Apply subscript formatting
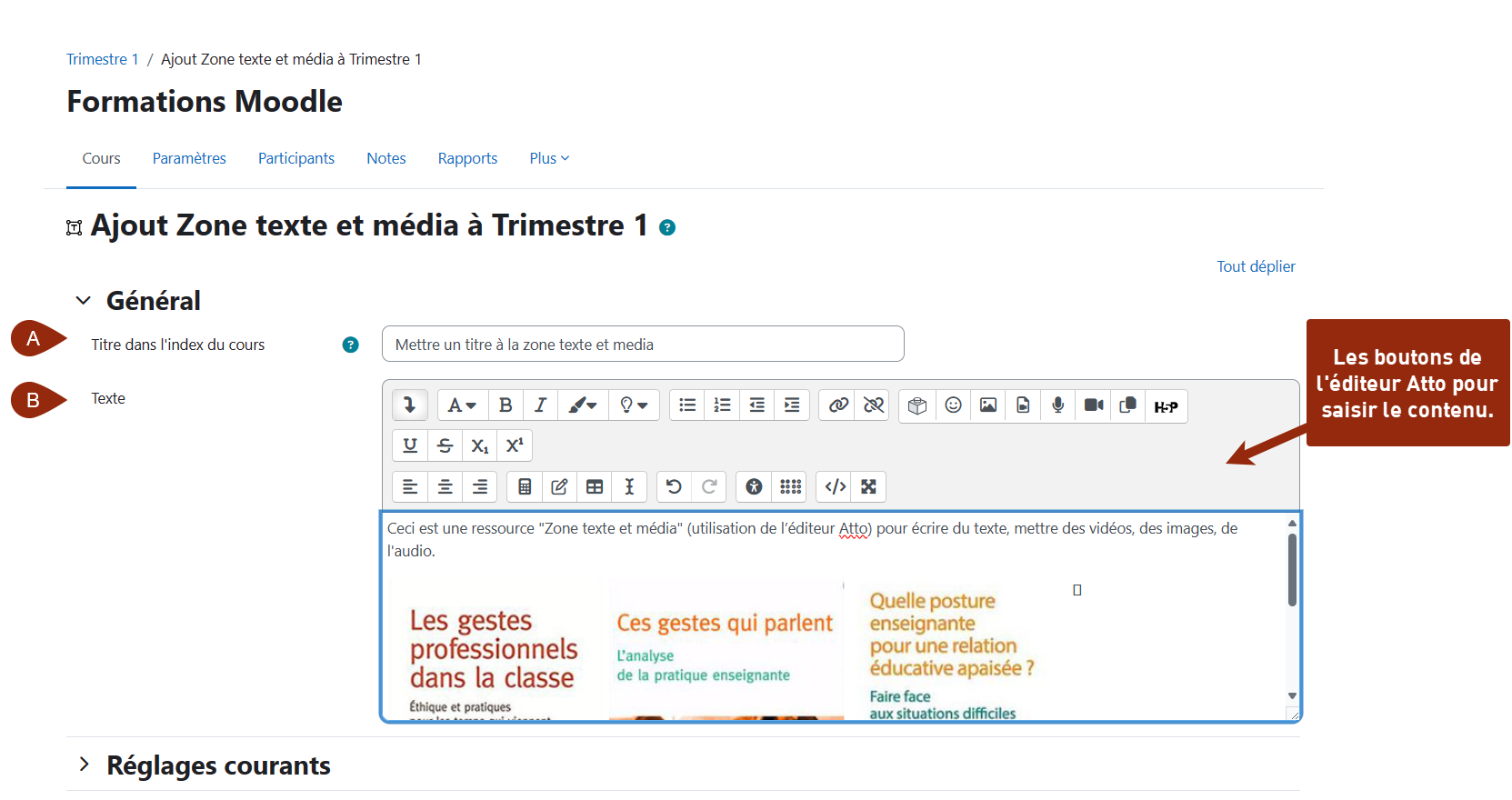The width and height of the screenshot is (1512, 800). pos(479,445)
